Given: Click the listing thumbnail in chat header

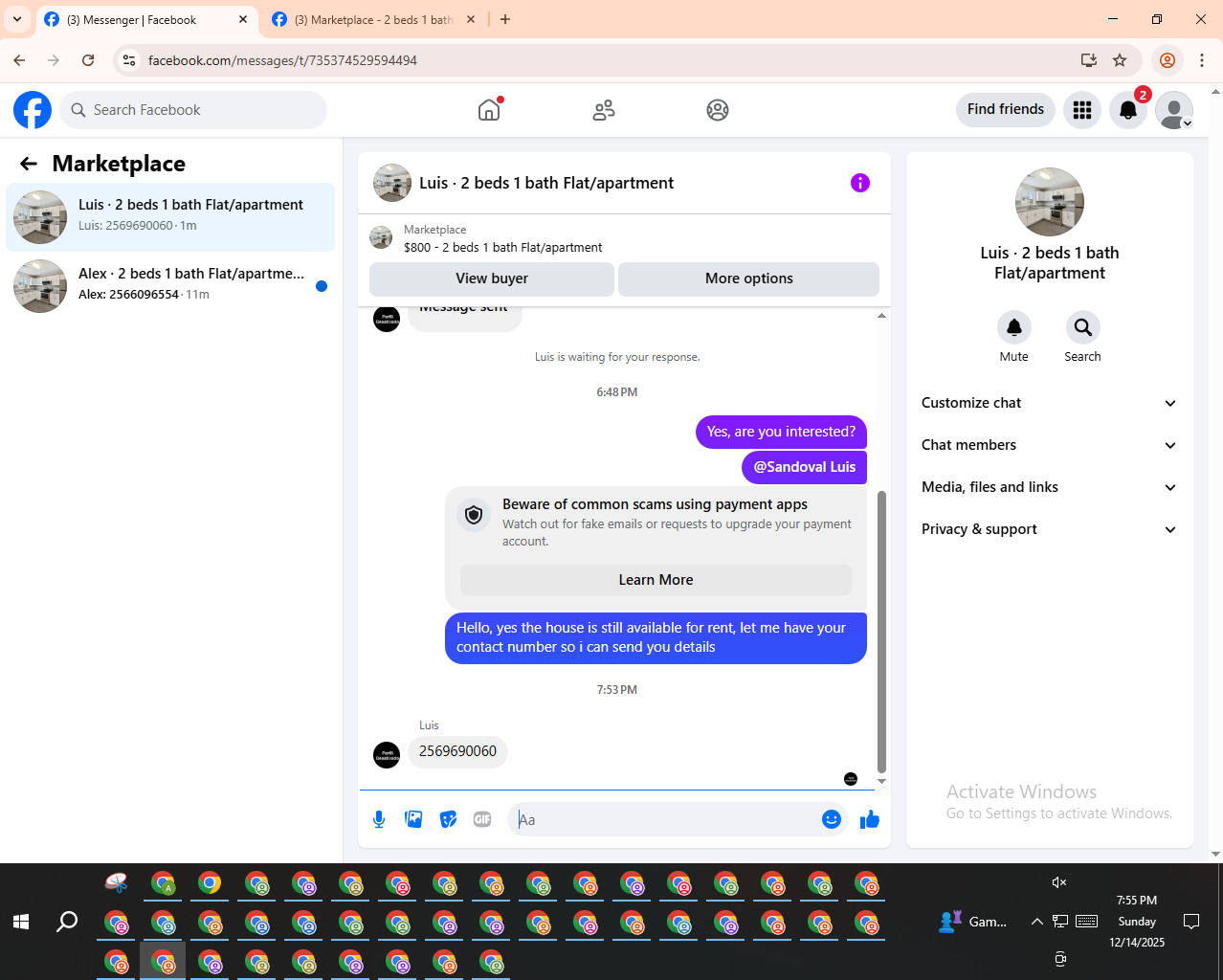Looking at the screenshot, I should click(x=392, y=183).
